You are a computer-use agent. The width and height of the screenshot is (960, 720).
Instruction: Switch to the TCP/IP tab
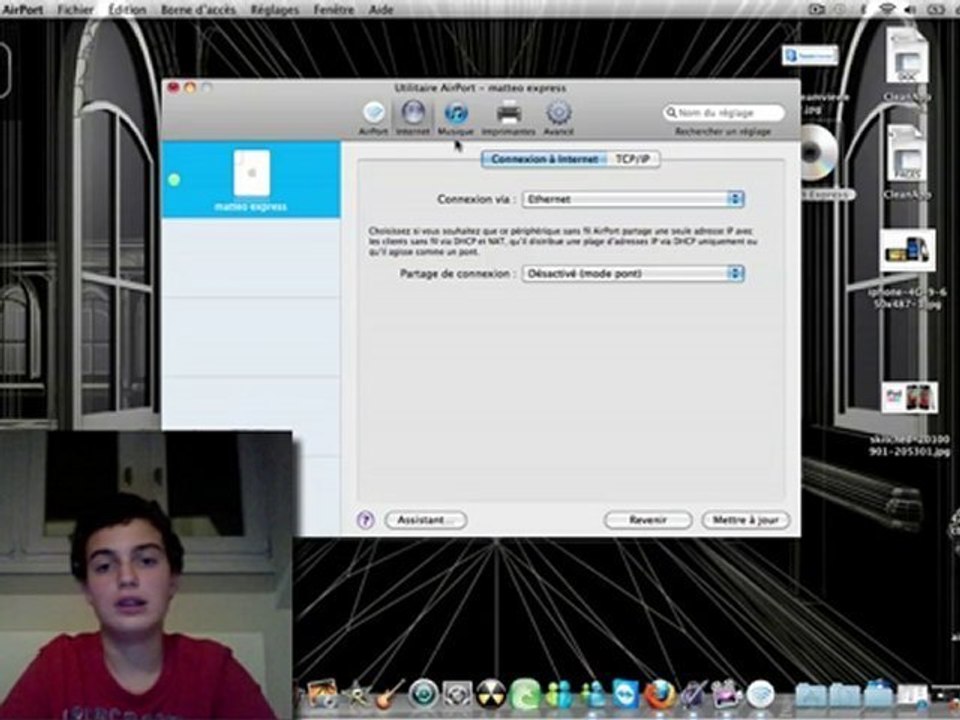[632, 159]
